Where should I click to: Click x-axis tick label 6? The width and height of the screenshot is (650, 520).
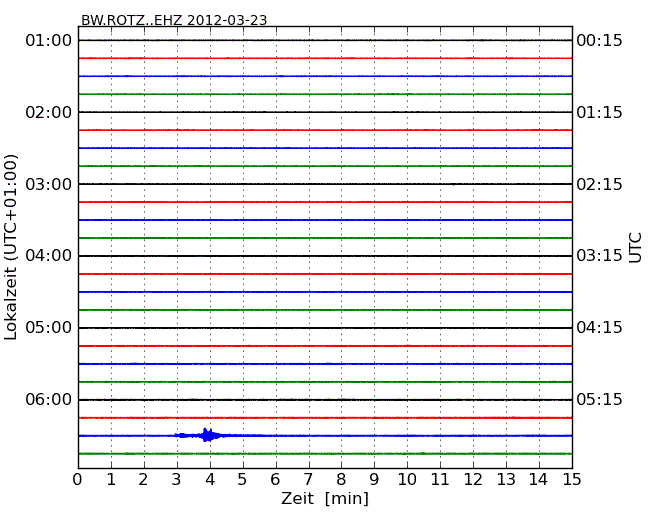[275, 479]
